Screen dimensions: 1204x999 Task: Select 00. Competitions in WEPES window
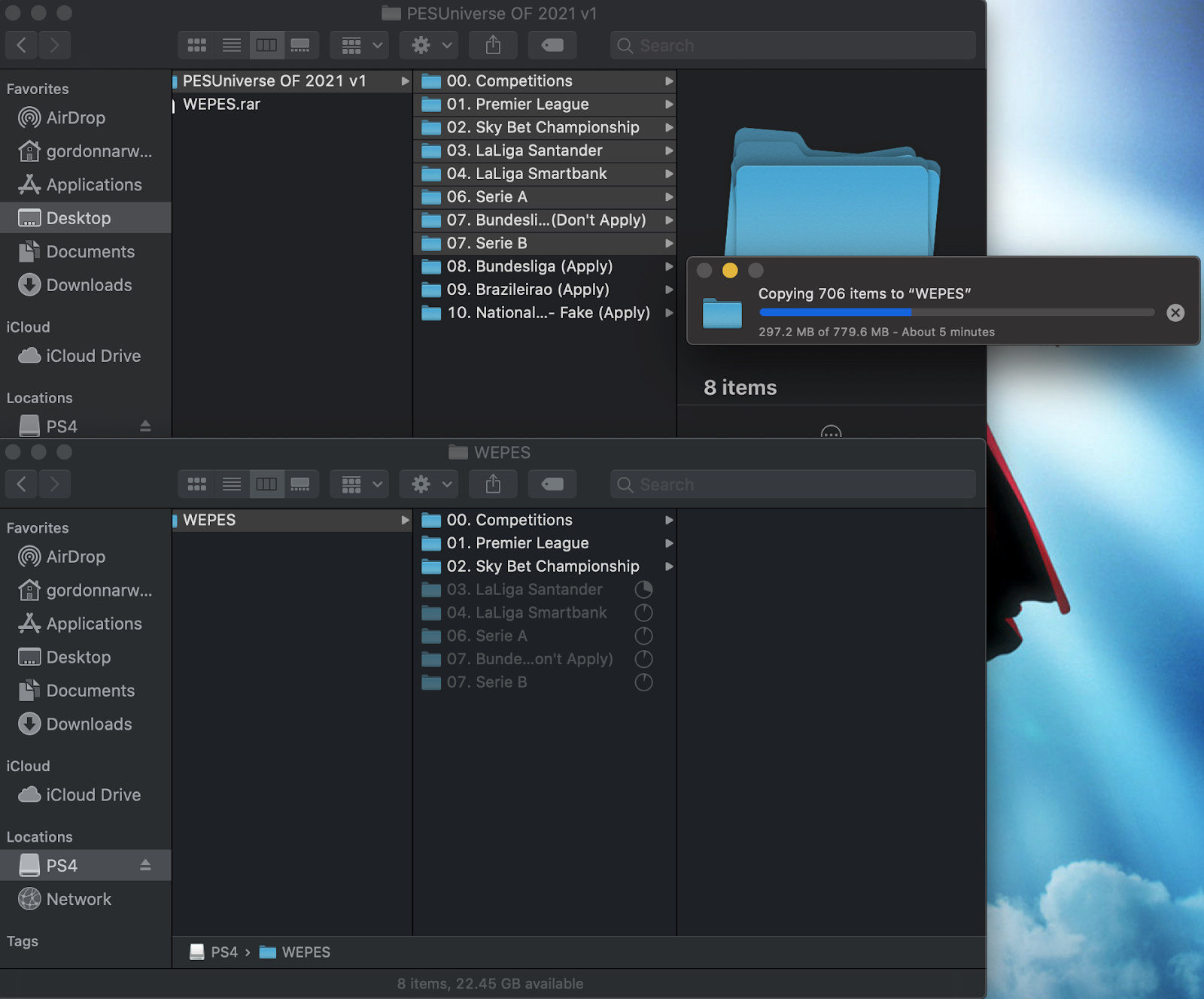545,520
